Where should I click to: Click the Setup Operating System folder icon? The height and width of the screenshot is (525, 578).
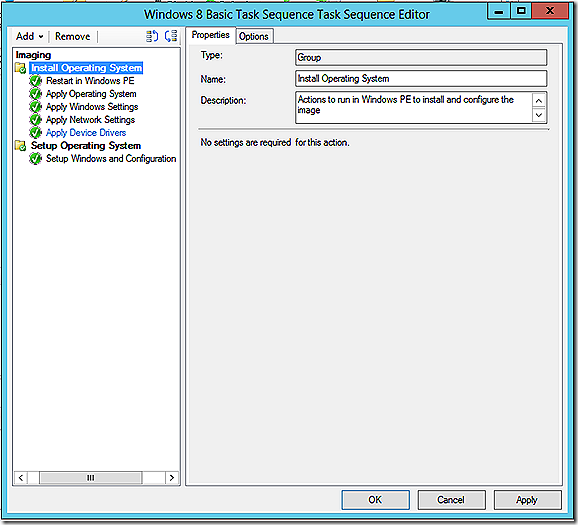pos(21,146)
